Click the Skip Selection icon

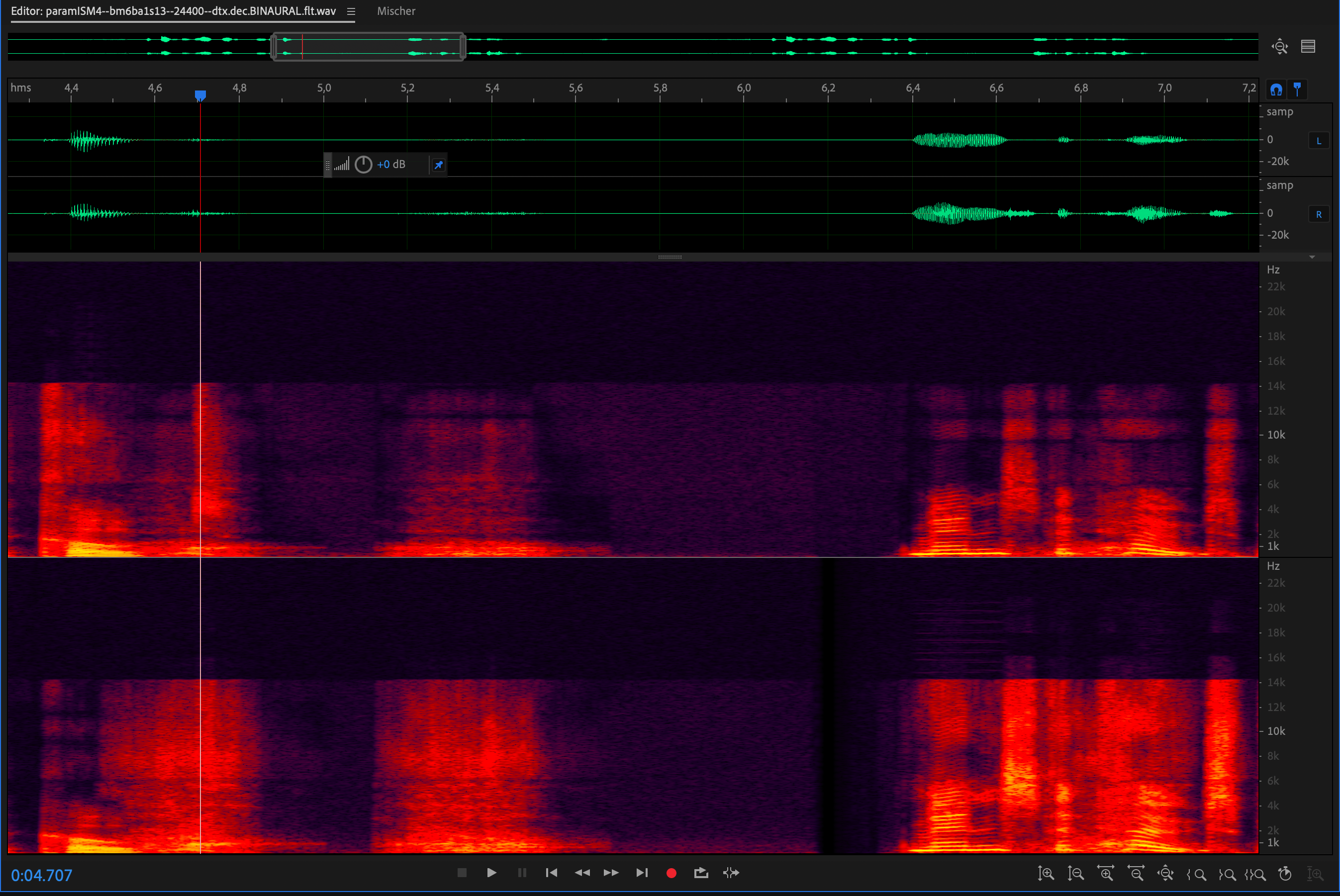coord(731,873)
